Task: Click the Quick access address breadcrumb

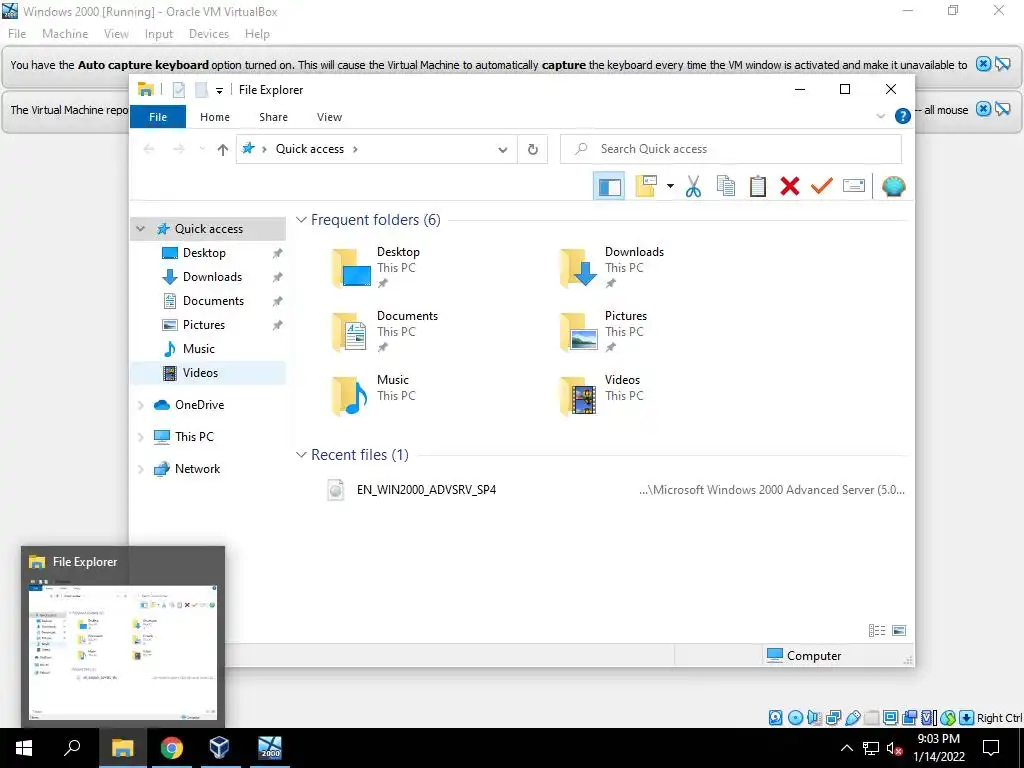Action: click(310, 149)
